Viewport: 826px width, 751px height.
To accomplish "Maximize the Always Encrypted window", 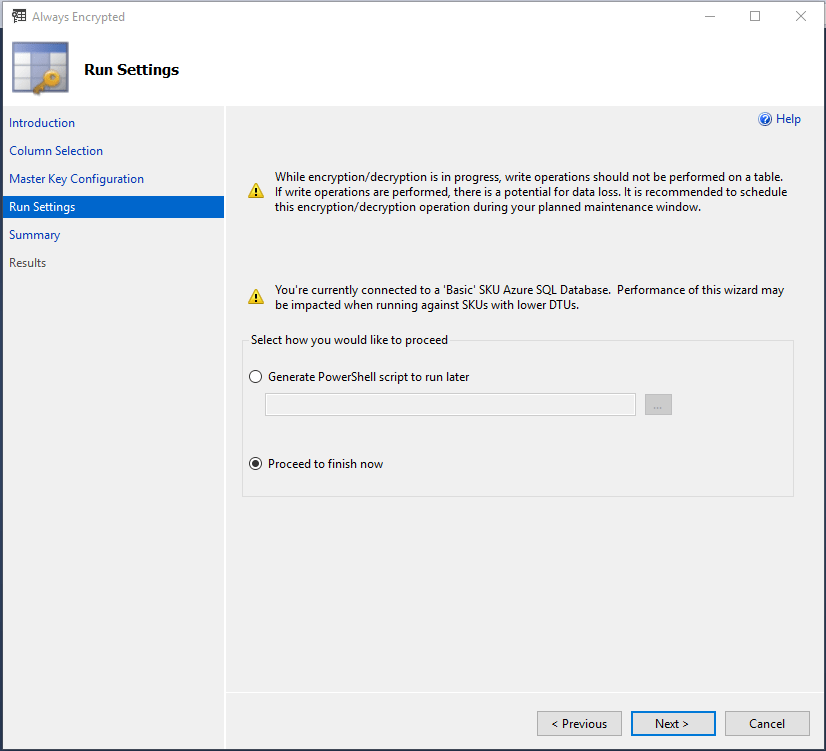I will pos(755,16).
